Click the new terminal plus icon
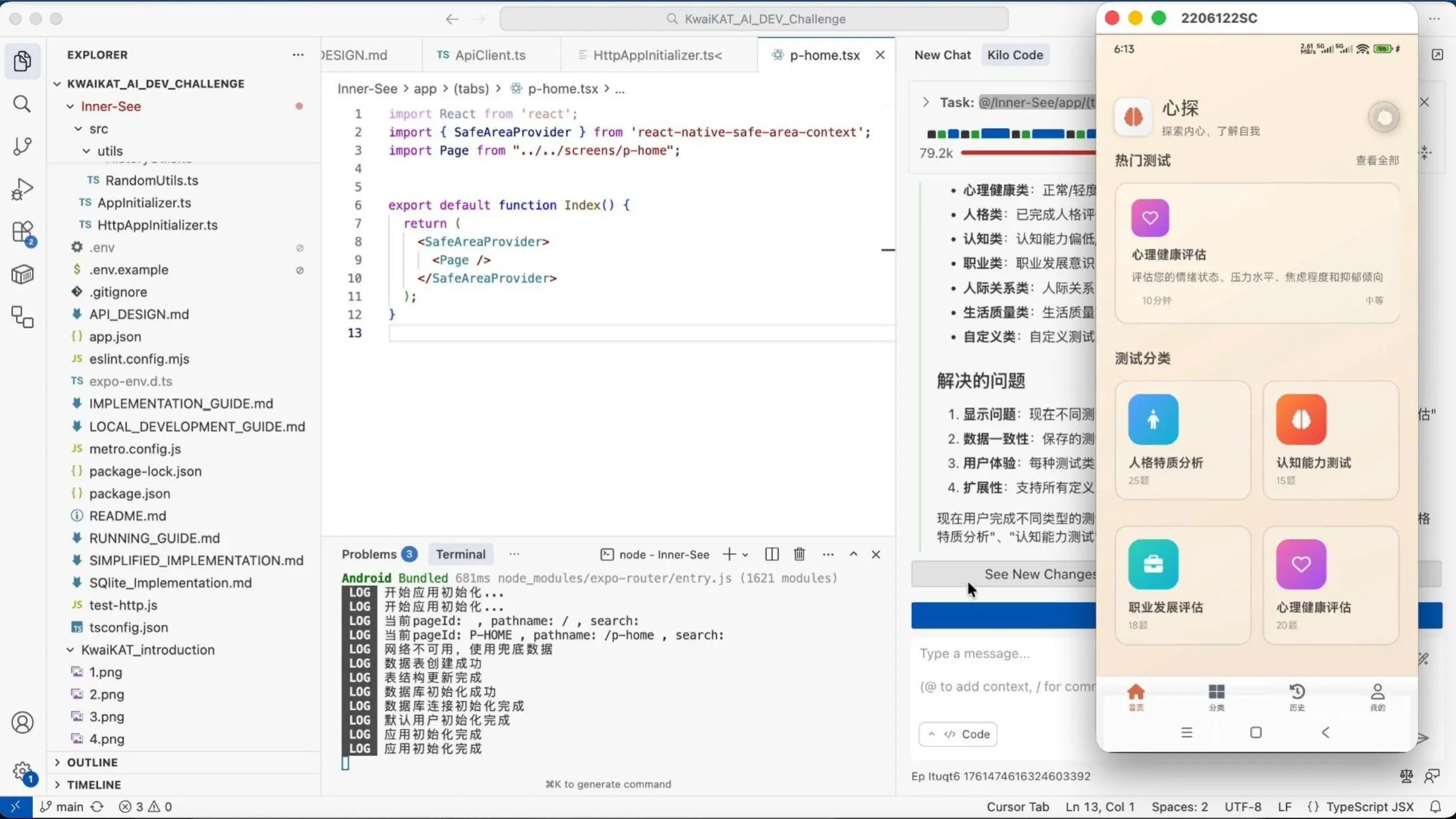This screenshot has width=1456, height=819. pyautogui.click(x=729, y=554)
